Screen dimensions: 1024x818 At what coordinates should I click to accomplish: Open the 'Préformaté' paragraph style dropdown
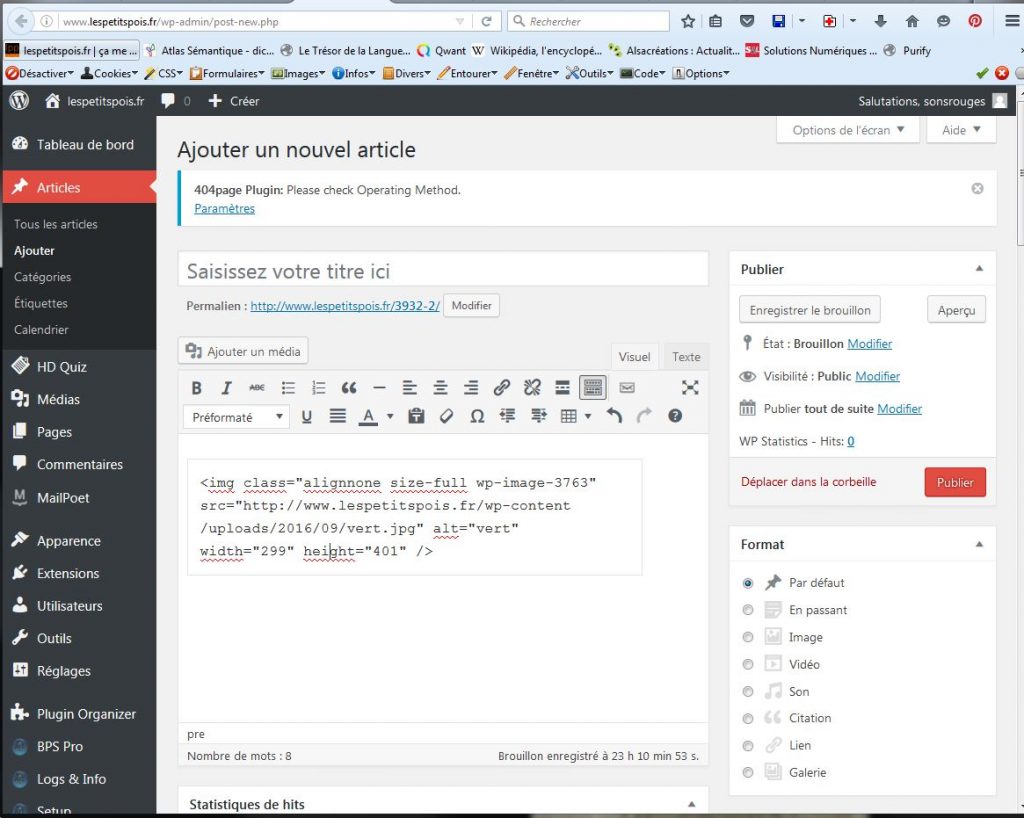pyautogui.click(x=236, y=417)
